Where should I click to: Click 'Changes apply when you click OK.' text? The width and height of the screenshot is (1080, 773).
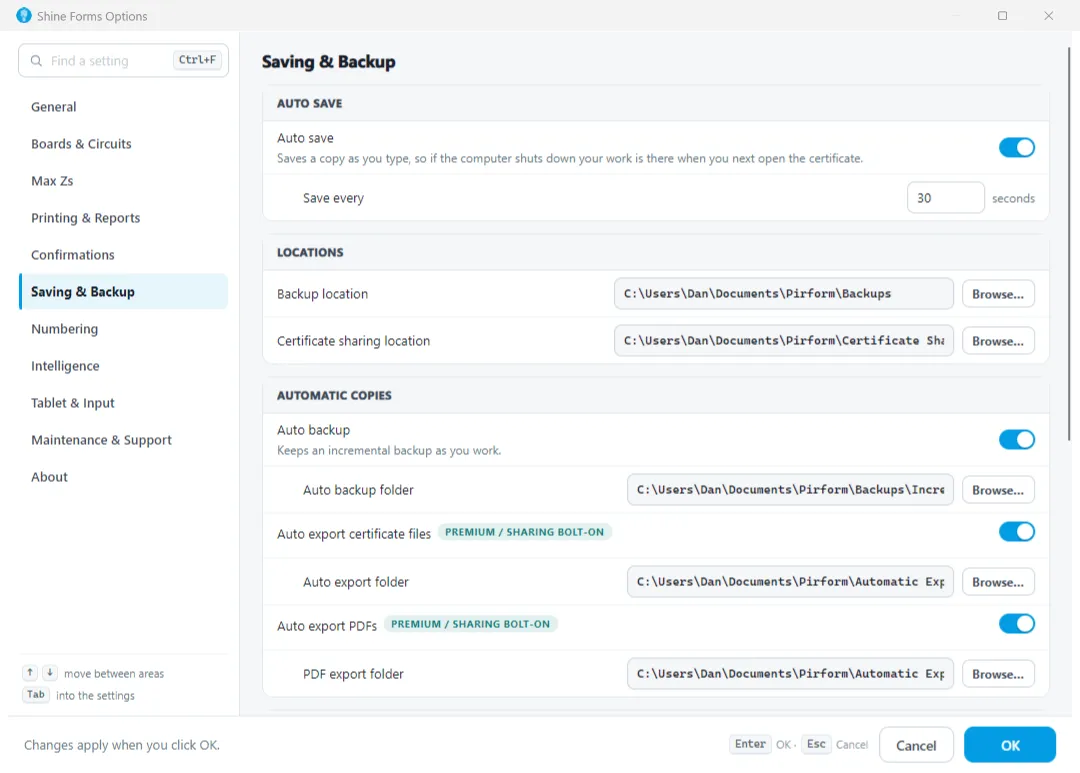(x=122, y=745)
